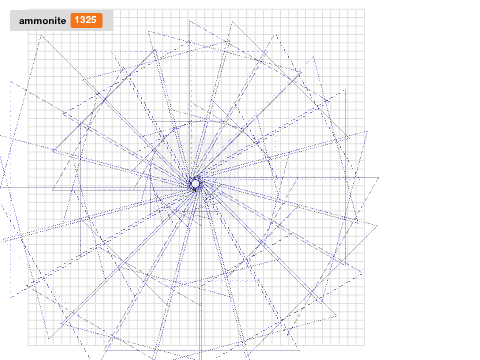480x360 pixels.
Task: Select the ammonite variable label
Action: pos(42,21)
